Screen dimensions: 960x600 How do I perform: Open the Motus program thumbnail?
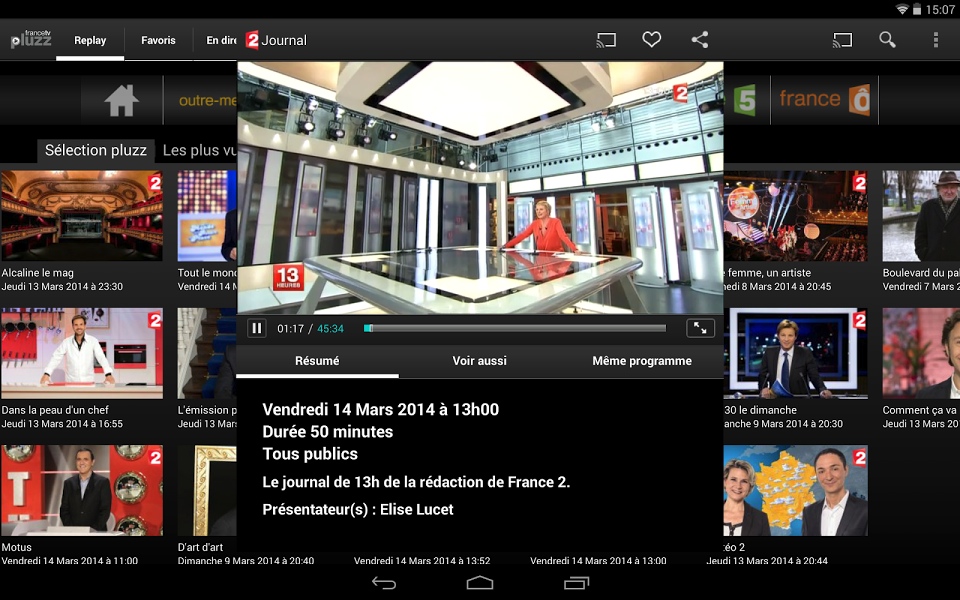[82, 490]
